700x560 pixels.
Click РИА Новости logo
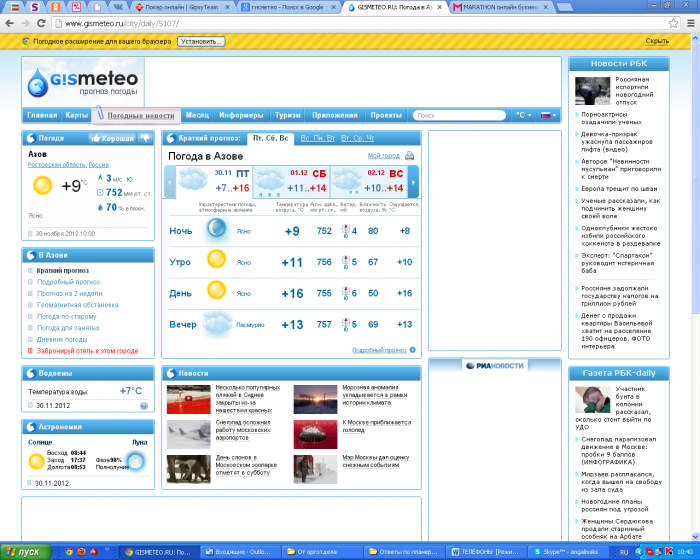point(495,366)
